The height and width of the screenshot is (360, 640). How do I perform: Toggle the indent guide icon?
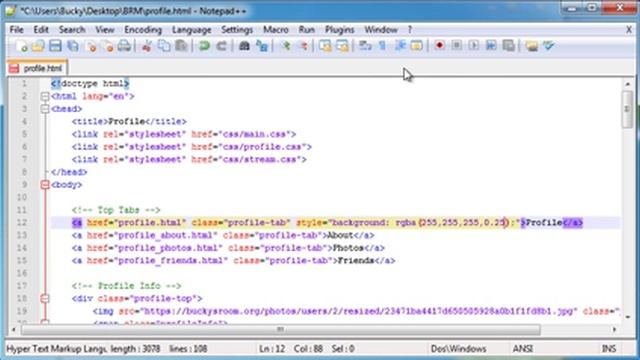(x=400, y=46)
